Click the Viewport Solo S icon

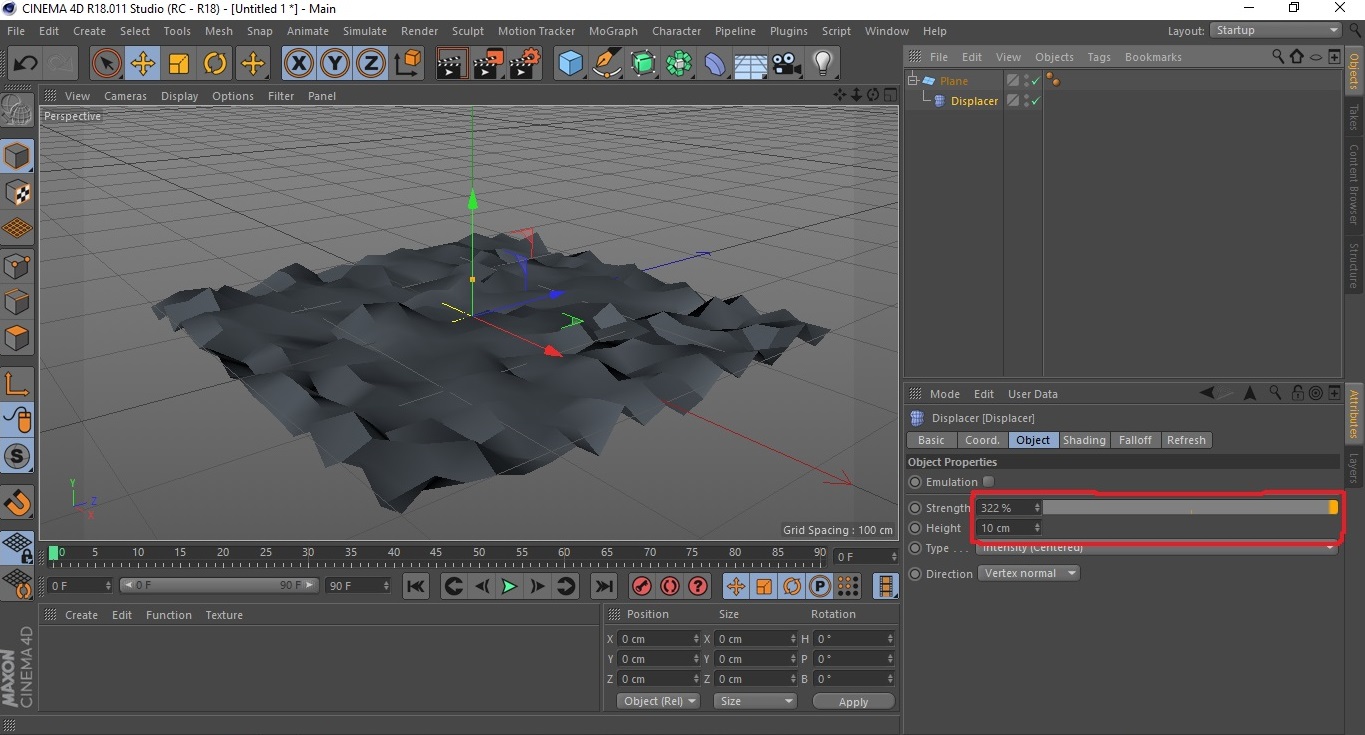pos(17,457)
